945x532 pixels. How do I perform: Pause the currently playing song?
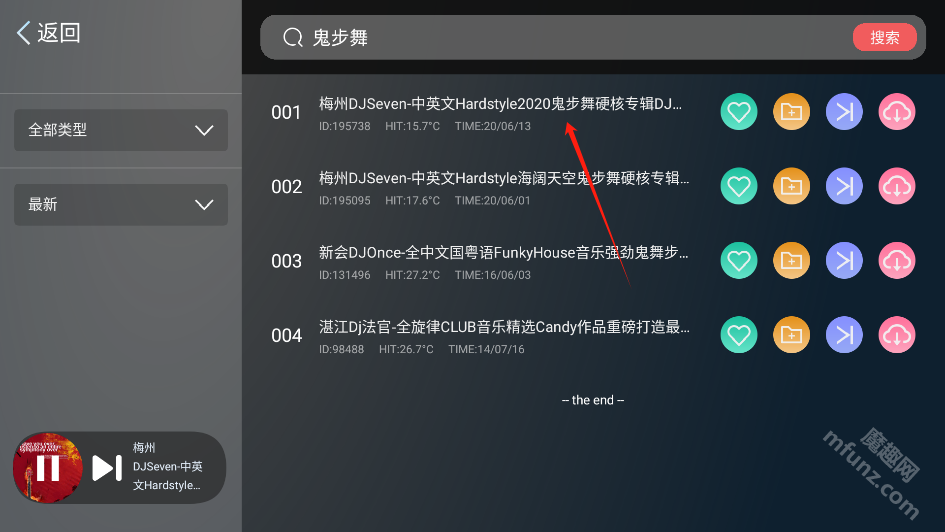(x=48, y=468)
